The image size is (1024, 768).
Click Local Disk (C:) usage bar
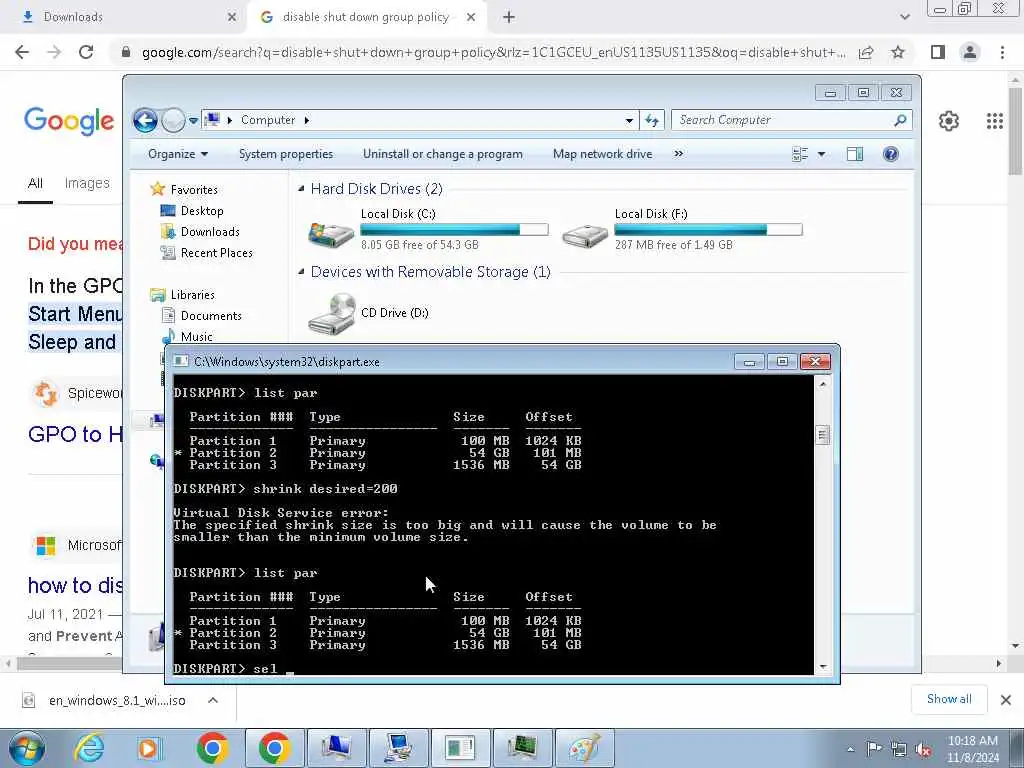click(455, 230)
